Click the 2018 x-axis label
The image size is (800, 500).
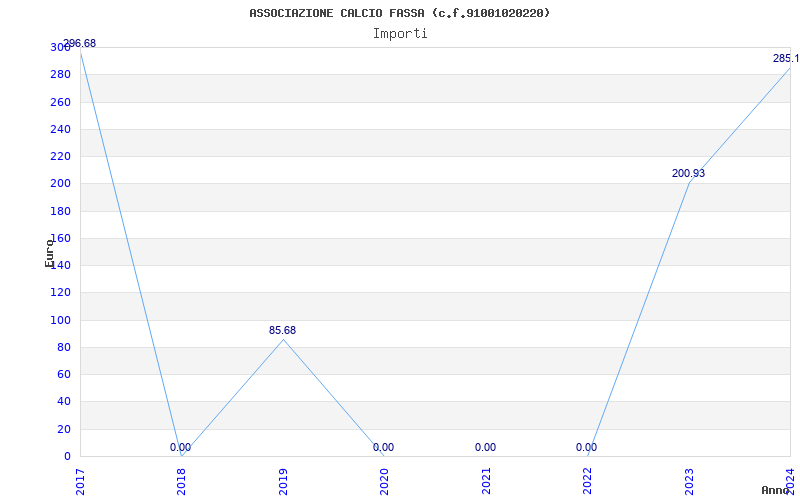[x=182, y=482]
